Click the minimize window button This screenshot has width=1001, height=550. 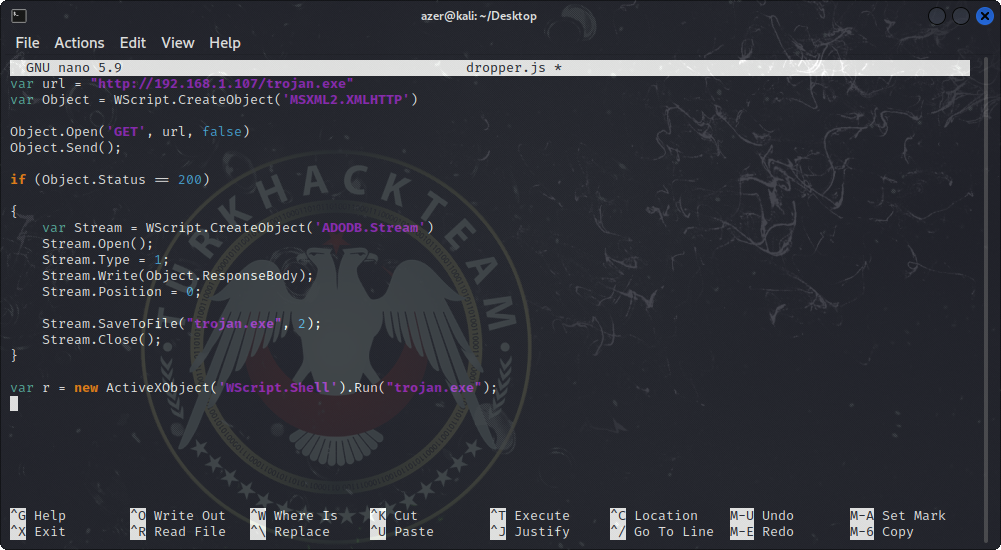pyautogui.click(x=937, y=16)
